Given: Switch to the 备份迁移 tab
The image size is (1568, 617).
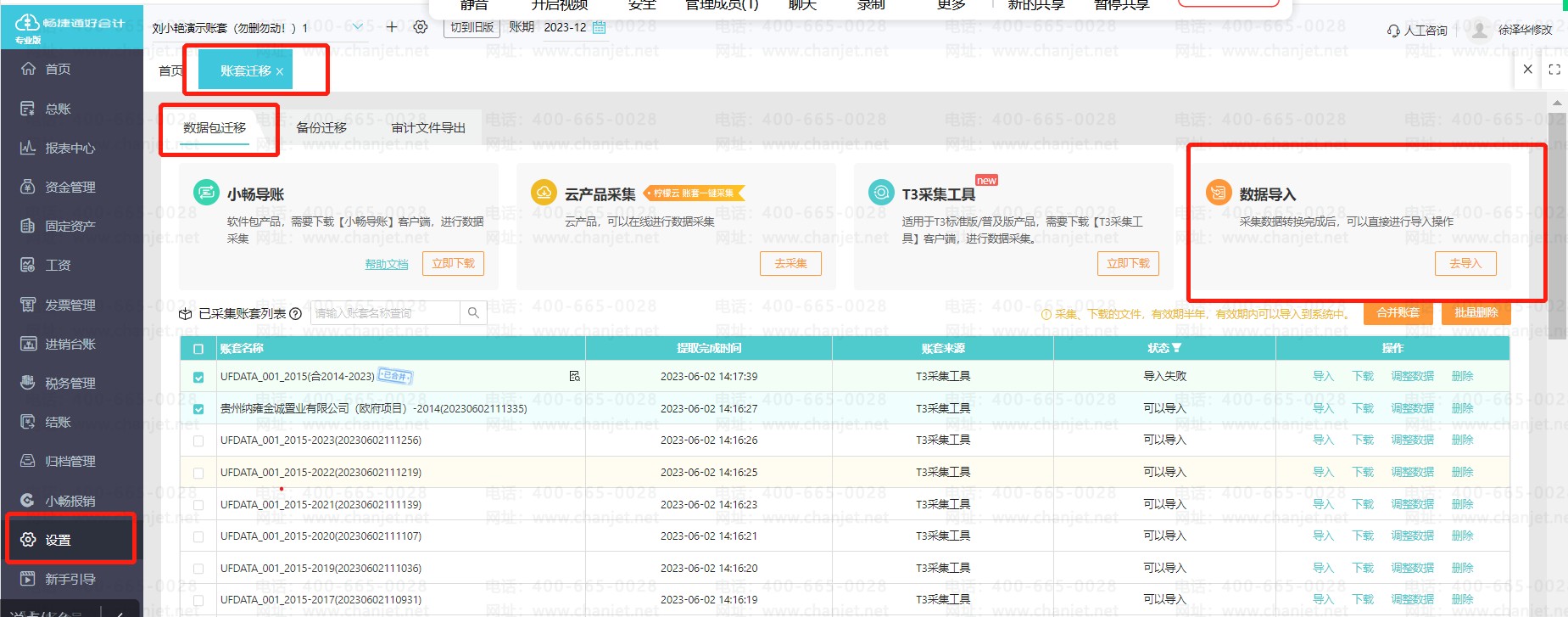Looking at the screenshot, I should (x=321, y=128).
